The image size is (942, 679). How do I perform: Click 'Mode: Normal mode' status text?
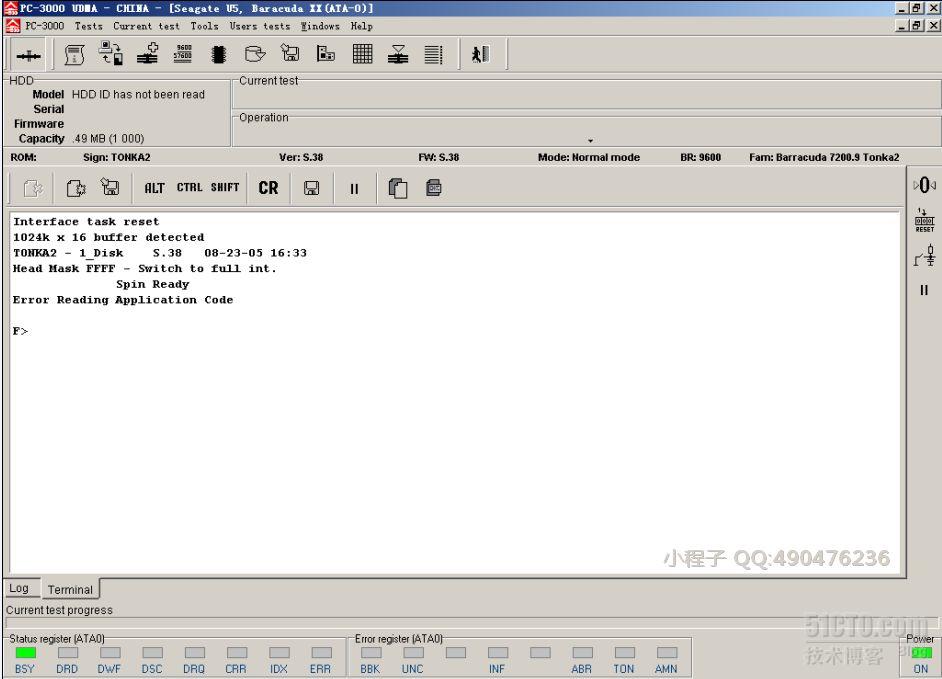click(x=589, y=157)
